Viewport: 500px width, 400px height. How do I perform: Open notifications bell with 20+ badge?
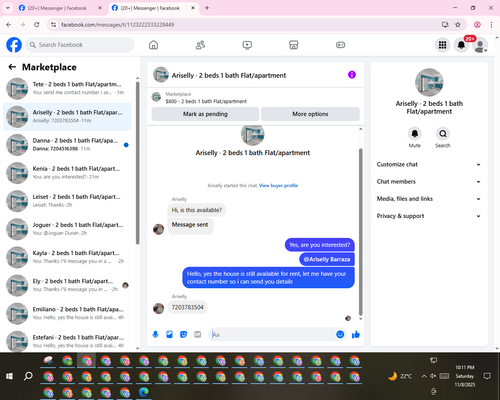[461, 45]
